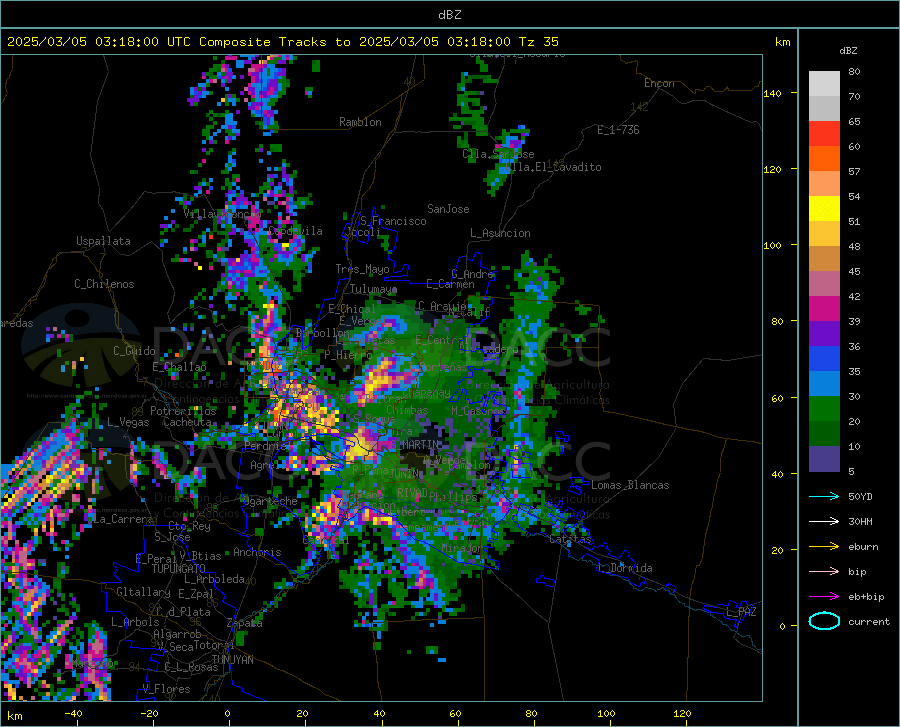Click the 'TUPUNGATO' place label on map
This screenshot has height=727, width=900.
click(179, 569)
